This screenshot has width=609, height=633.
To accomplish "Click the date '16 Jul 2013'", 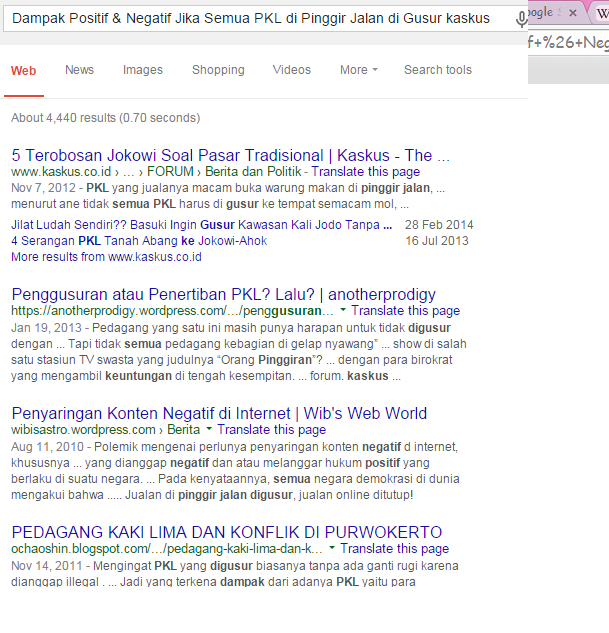I will pos(437,241).
